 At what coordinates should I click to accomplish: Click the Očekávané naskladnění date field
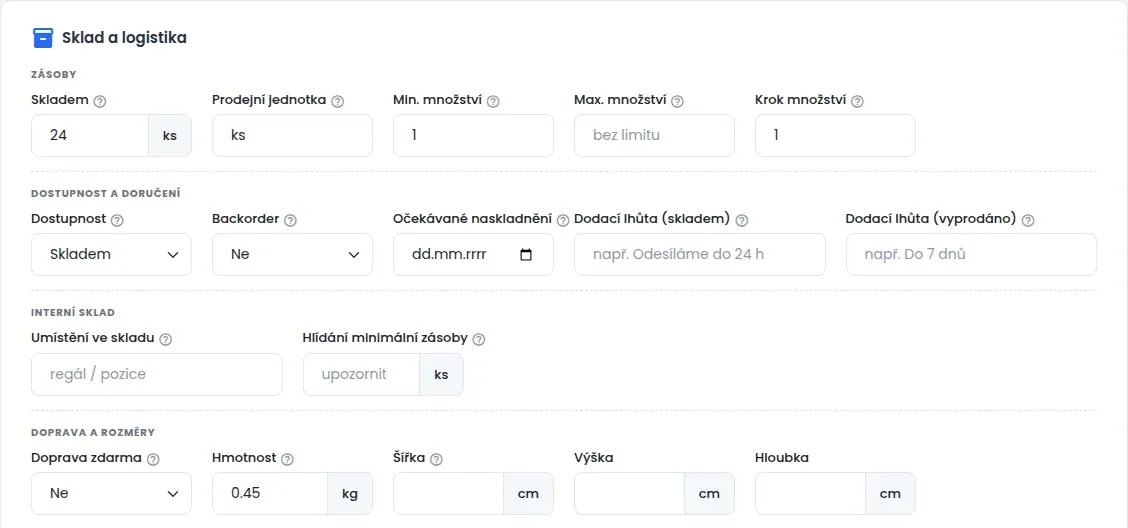point(473,255)
